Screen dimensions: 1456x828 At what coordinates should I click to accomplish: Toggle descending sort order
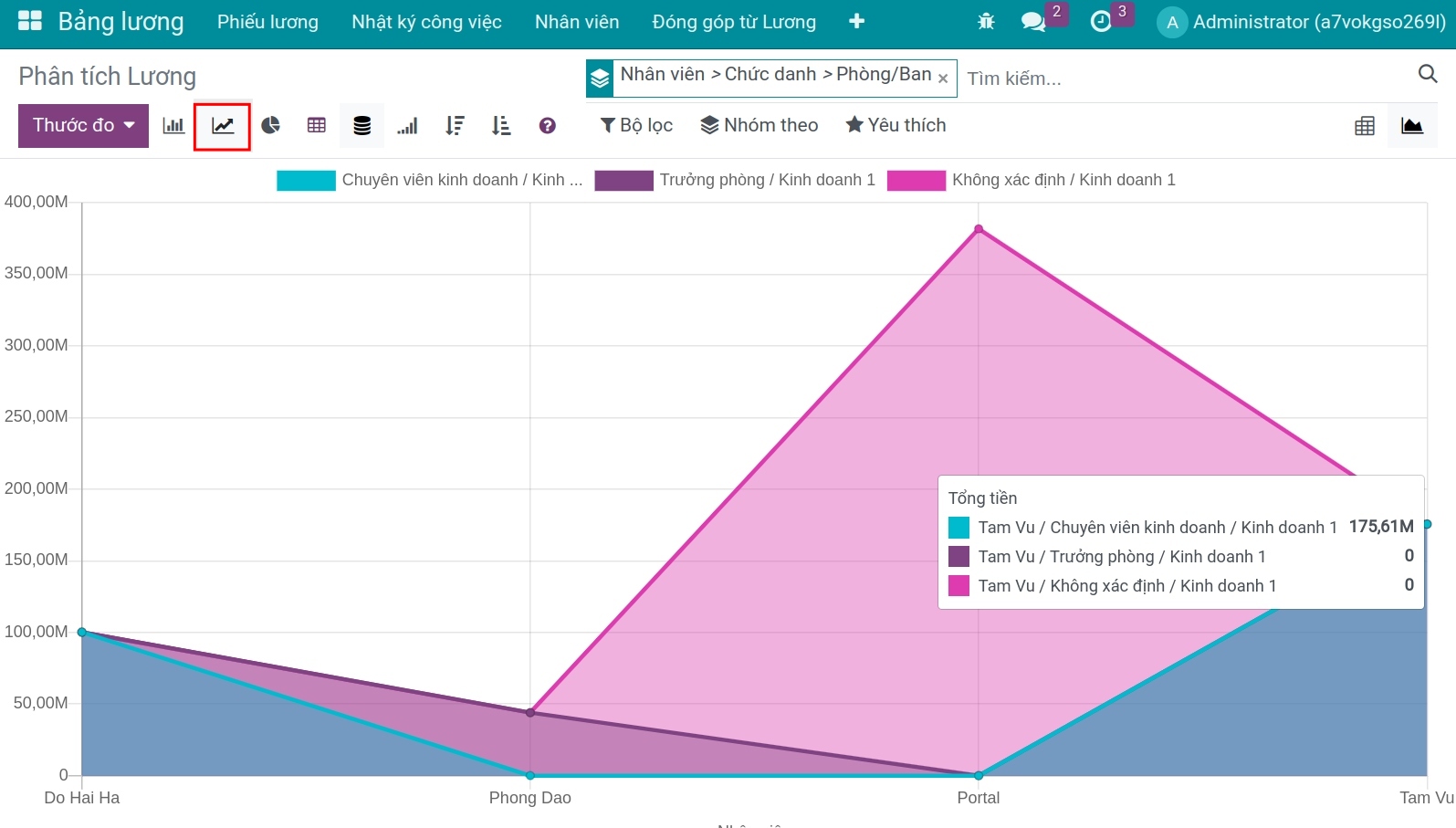(x=455, y=126)
